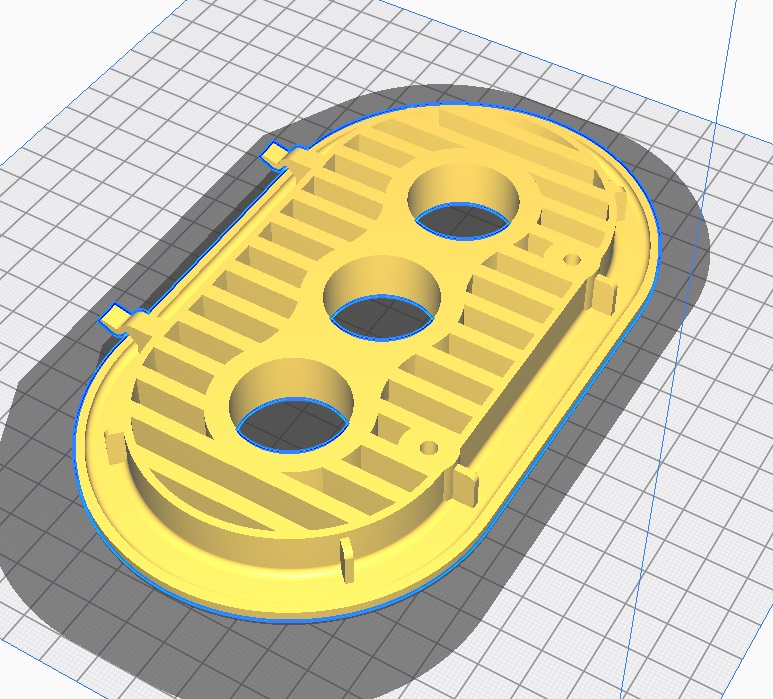Click the small screw hole near the top-right rim

[572, 260]
